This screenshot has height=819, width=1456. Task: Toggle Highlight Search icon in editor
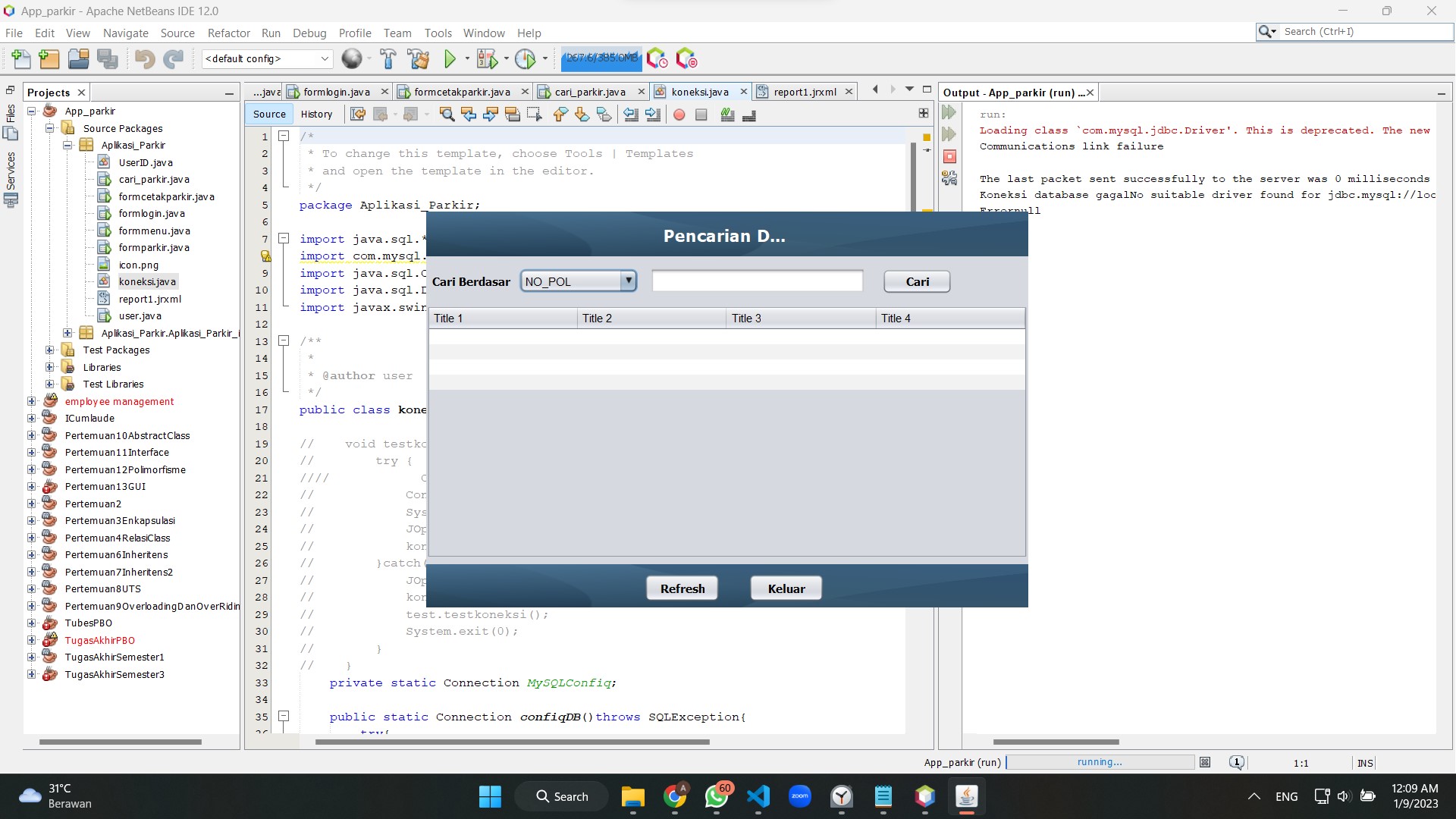pyautogui.click(x=513, y=115)
